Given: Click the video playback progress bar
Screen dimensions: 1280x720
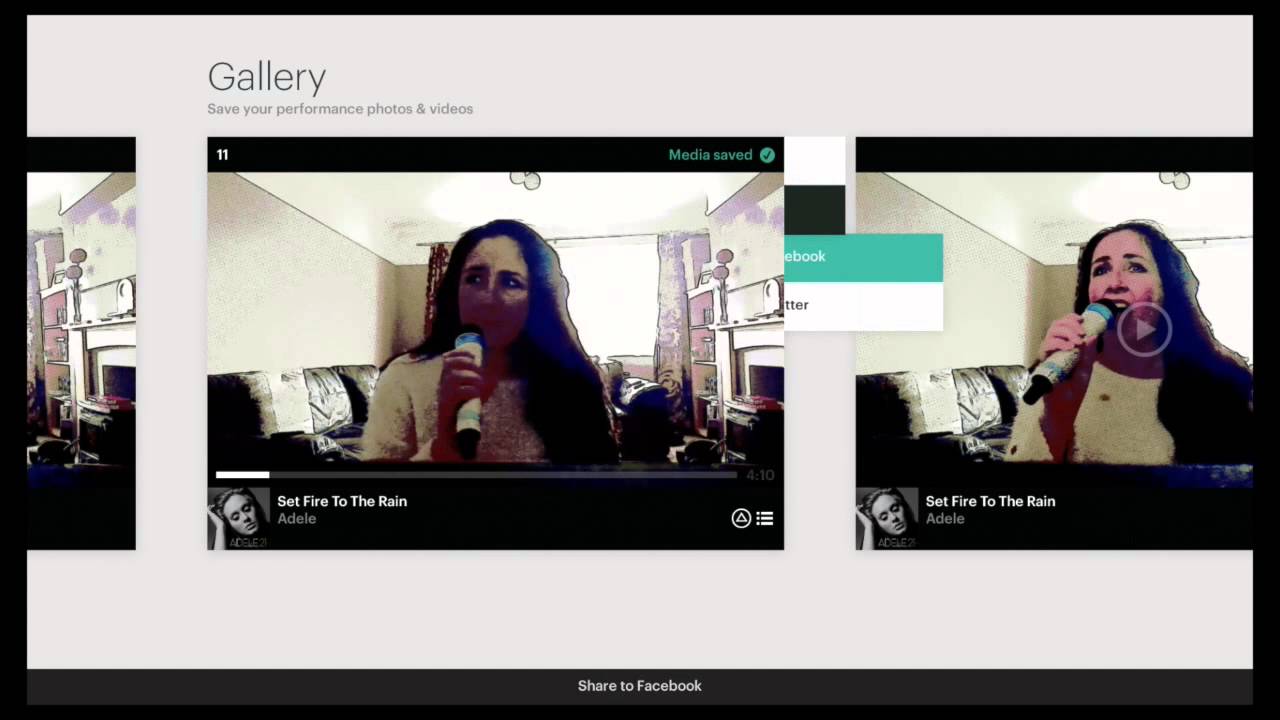Looking at the screenshot, I should click(x=476, y=475).
